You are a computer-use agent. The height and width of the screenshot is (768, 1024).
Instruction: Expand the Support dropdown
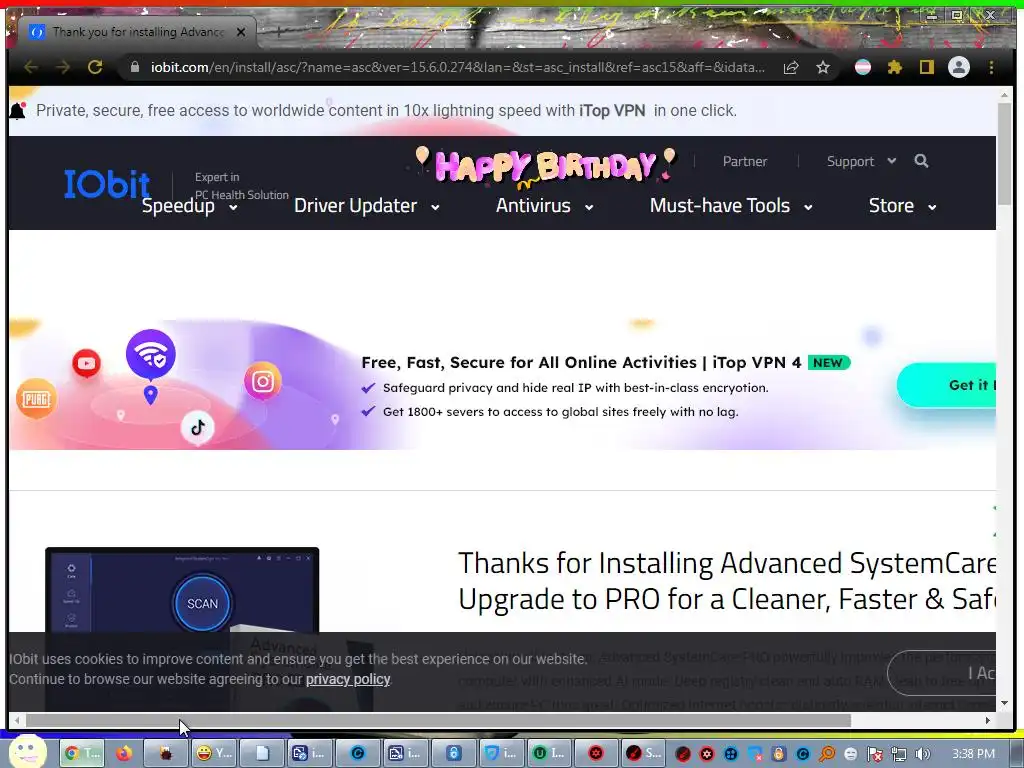point(861,161)
